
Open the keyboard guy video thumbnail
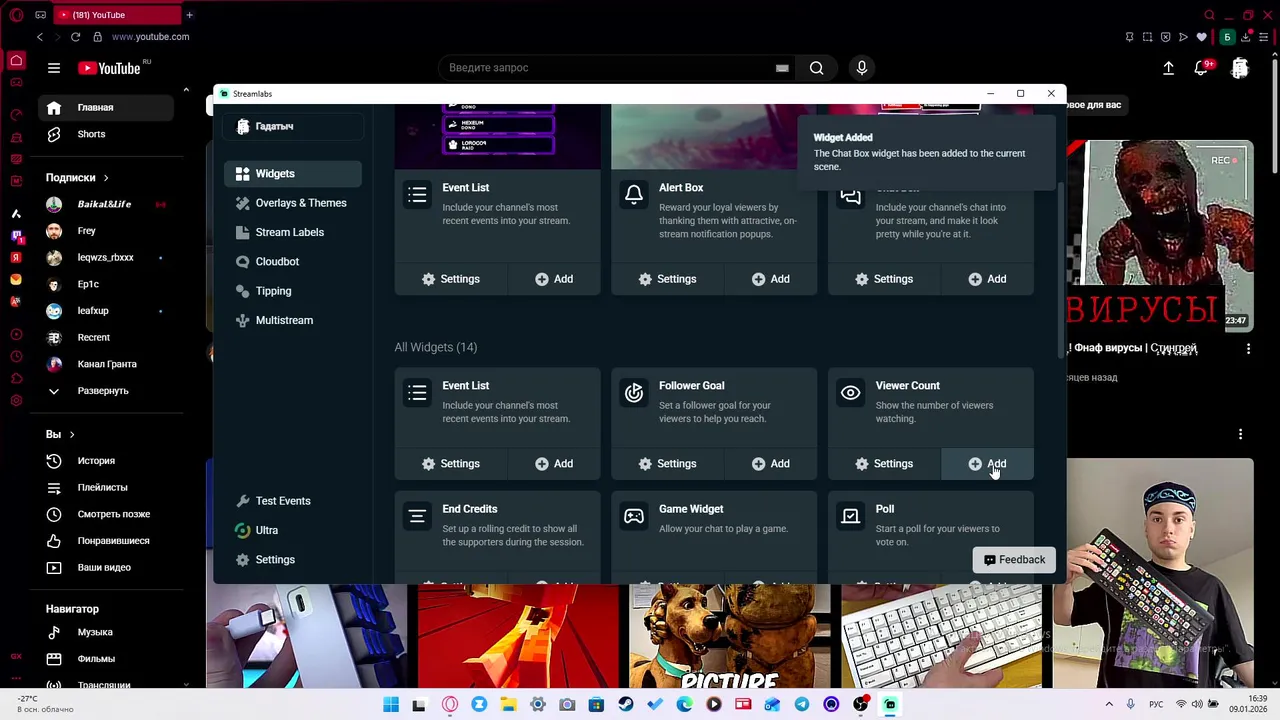tap(1160, 573)
